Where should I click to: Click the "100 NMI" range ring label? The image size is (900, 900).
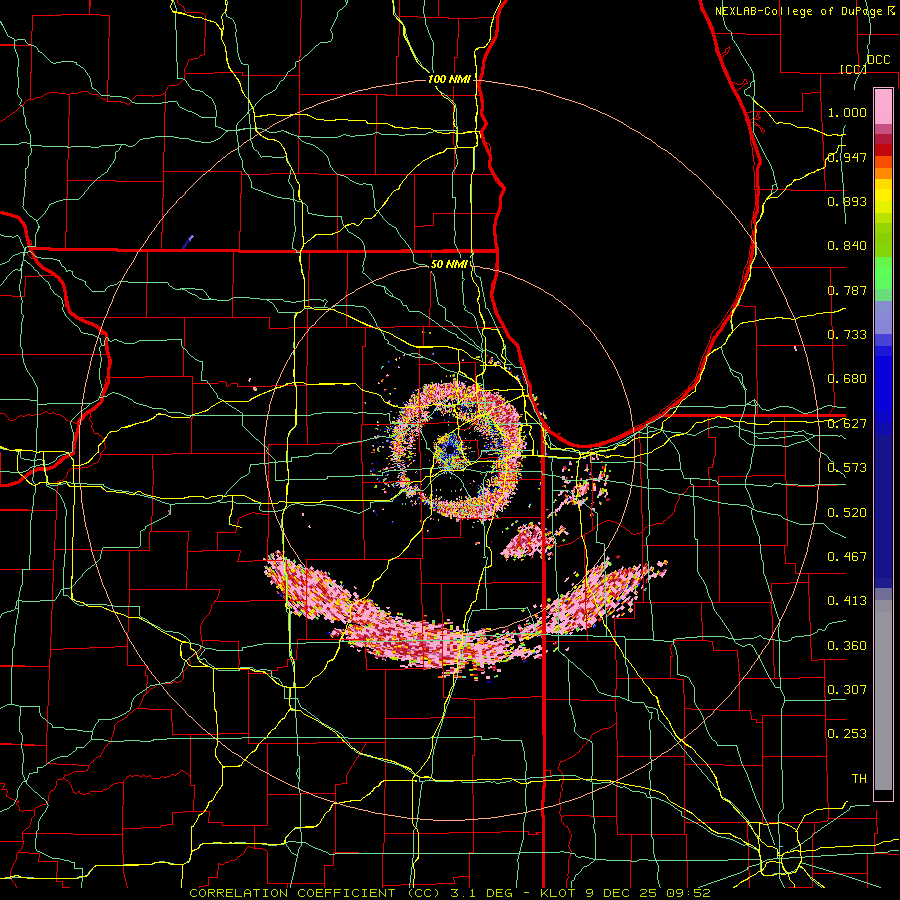(449, 79)
